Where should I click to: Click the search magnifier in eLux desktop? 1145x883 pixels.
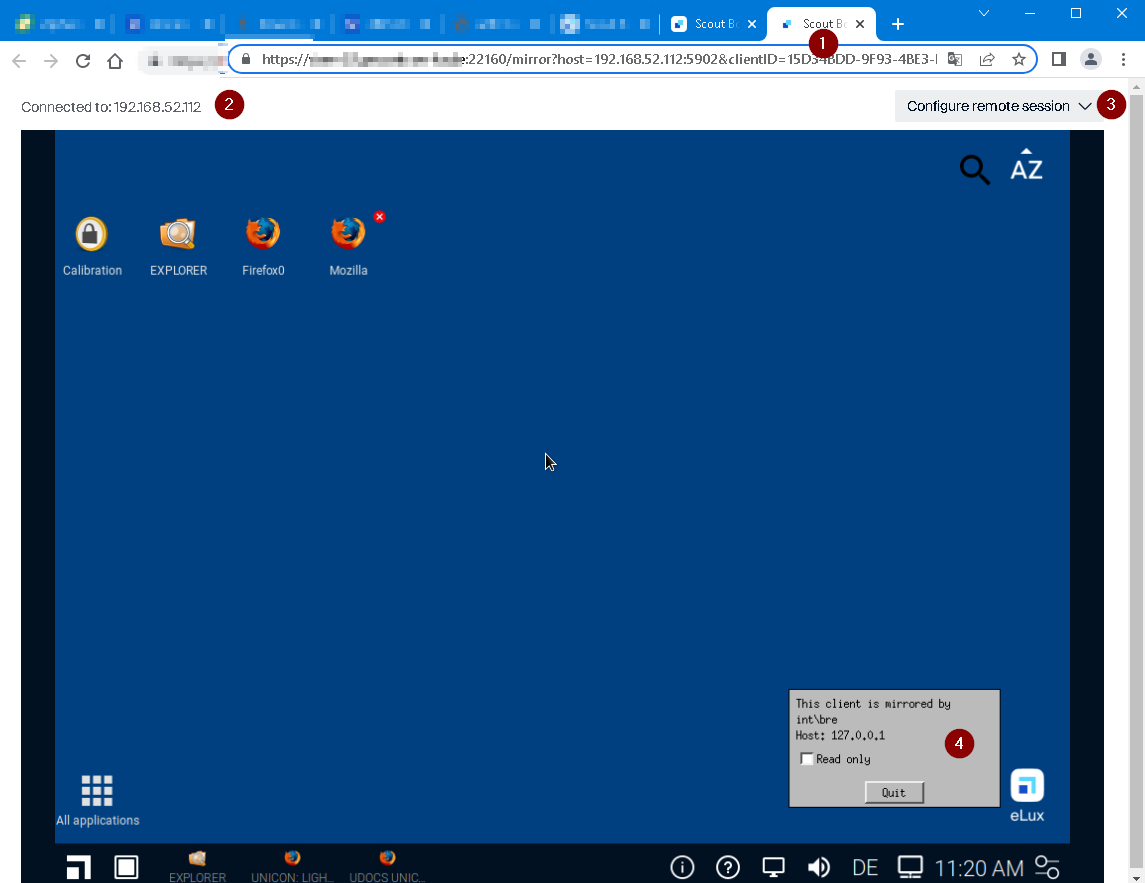(975, 169)
